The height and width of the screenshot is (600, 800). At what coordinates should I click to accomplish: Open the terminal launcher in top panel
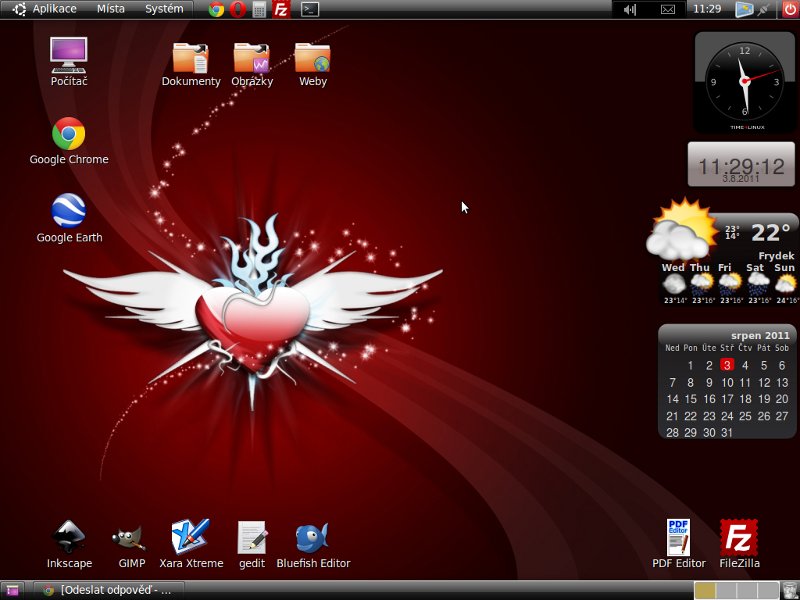point(311,9)
